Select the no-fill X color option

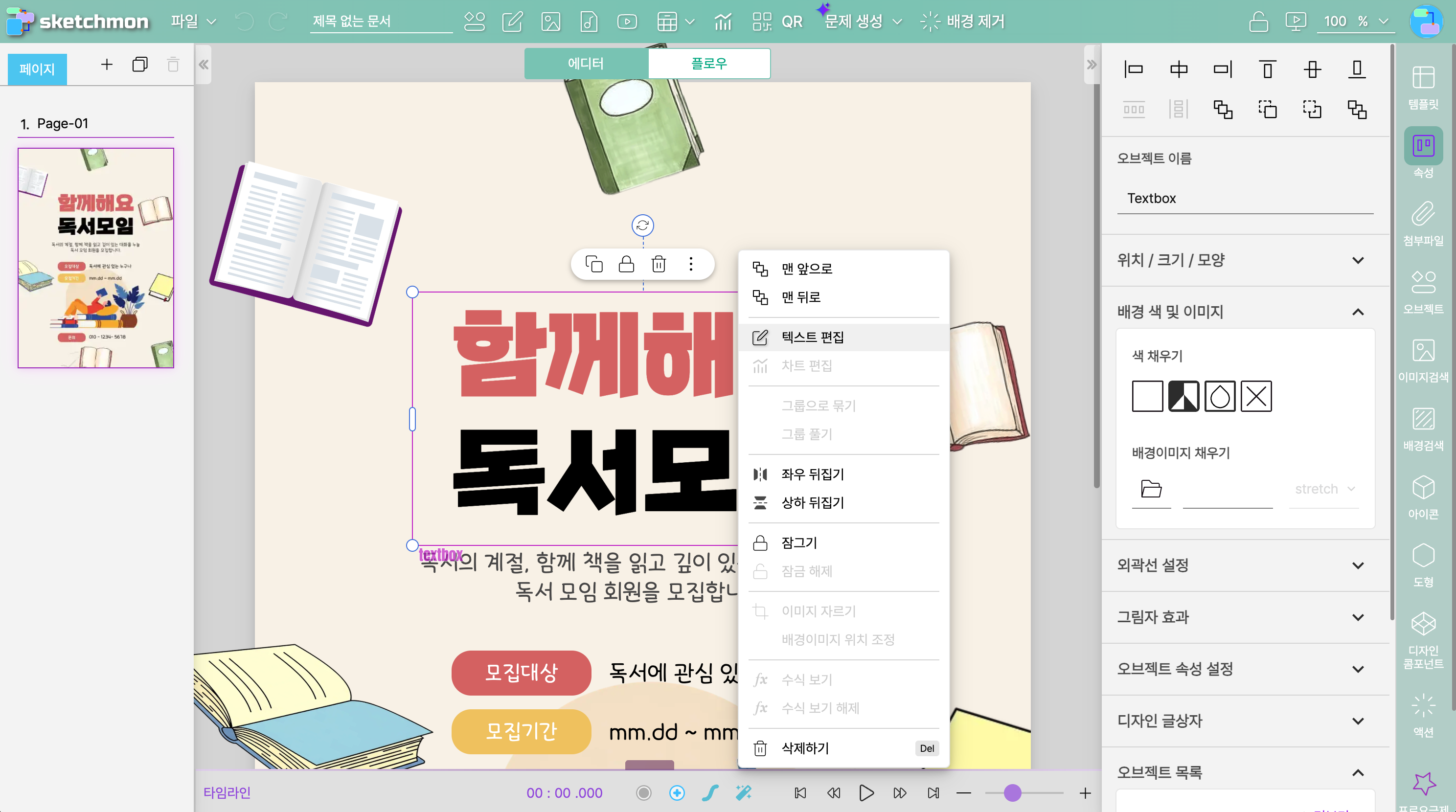1256,396
